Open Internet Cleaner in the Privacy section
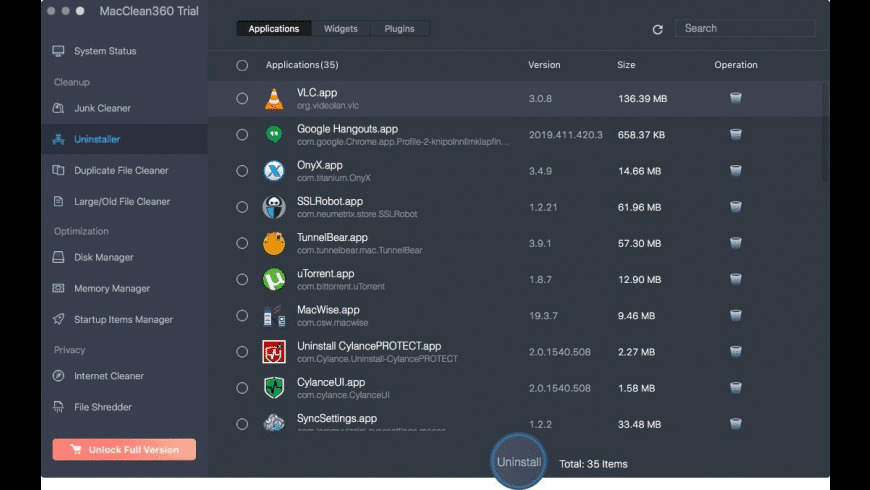The width and height of the screenshot is (870, 490). (x=108, y=376)
